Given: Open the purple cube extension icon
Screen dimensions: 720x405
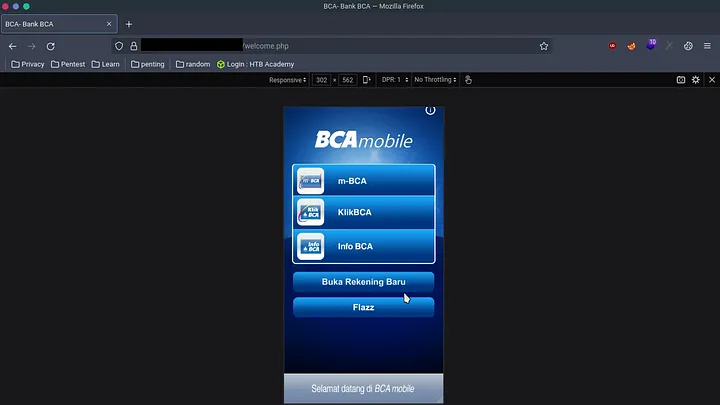Looking at the screenshot, I should point(651,45).
